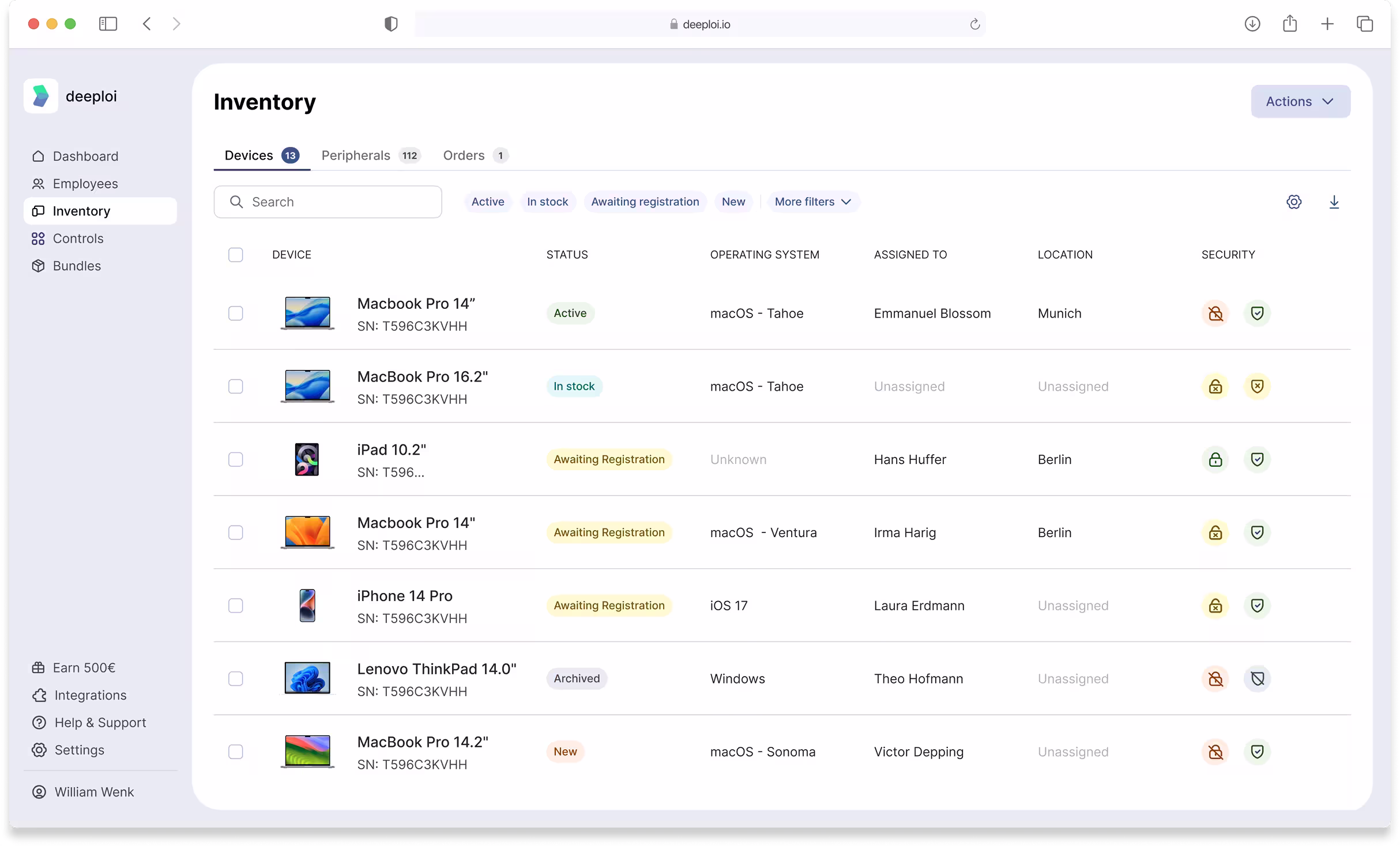Go back with the browser back arrow

click(147, 24)
